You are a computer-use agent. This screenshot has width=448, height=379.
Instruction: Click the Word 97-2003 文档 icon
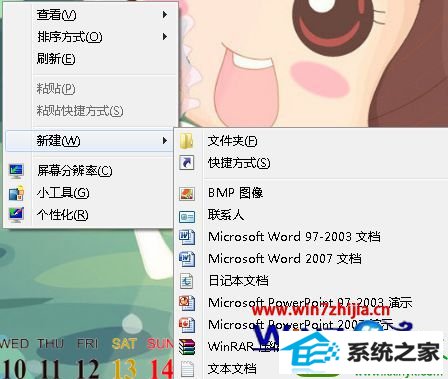[187, 237]
